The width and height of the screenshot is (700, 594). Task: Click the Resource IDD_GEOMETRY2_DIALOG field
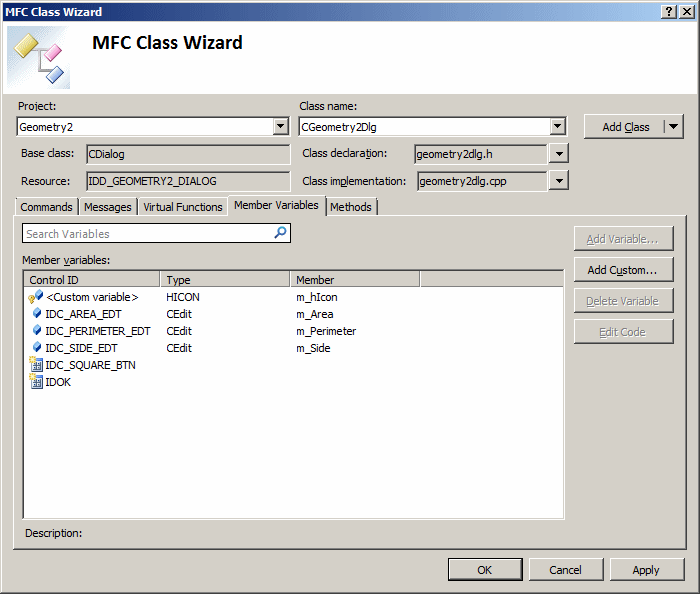(x=188, y=181)
